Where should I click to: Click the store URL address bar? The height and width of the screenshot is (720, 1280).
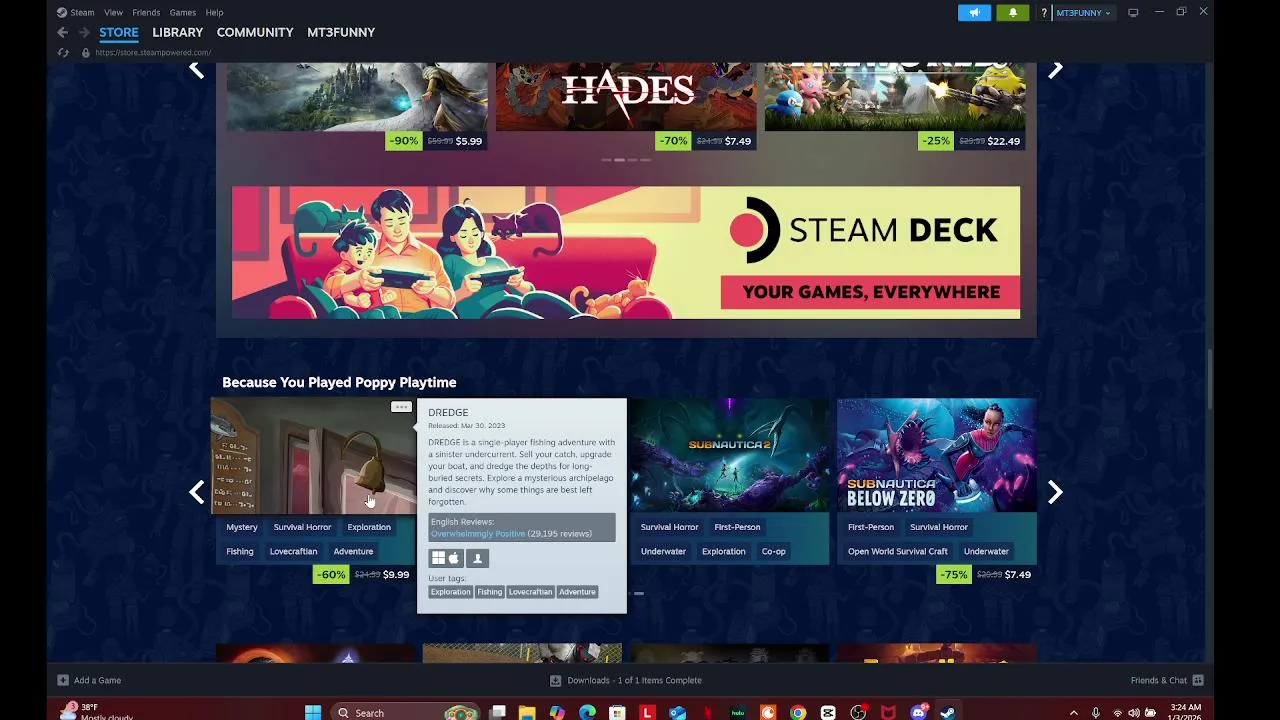coord(153,52)
